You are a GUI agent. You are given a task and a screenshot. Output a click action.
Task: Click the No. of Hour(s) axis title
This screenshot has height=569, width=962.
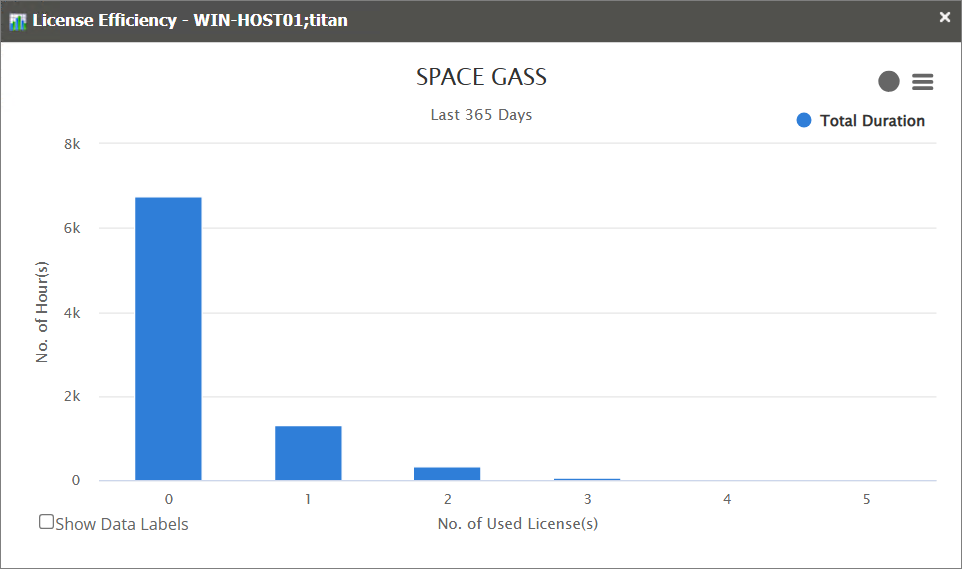point(42,312)
